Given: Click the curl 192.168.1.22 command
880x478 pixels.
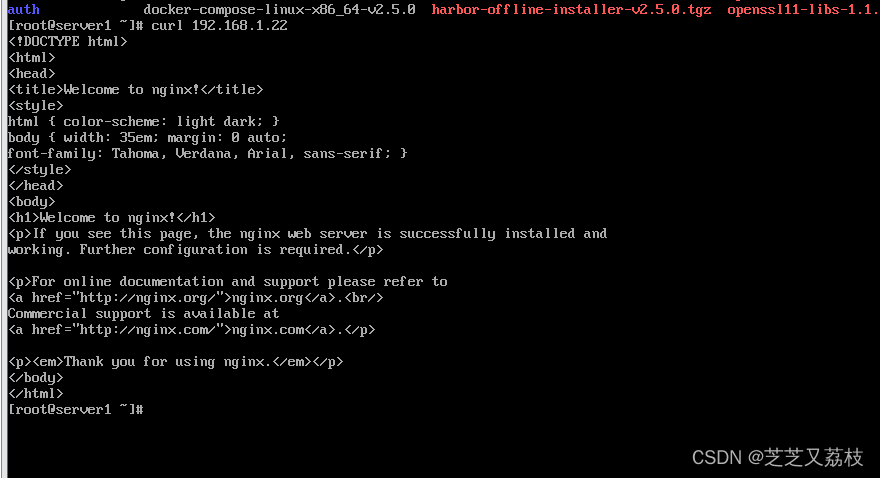Looking at the screenshot, I should point(219,25).
